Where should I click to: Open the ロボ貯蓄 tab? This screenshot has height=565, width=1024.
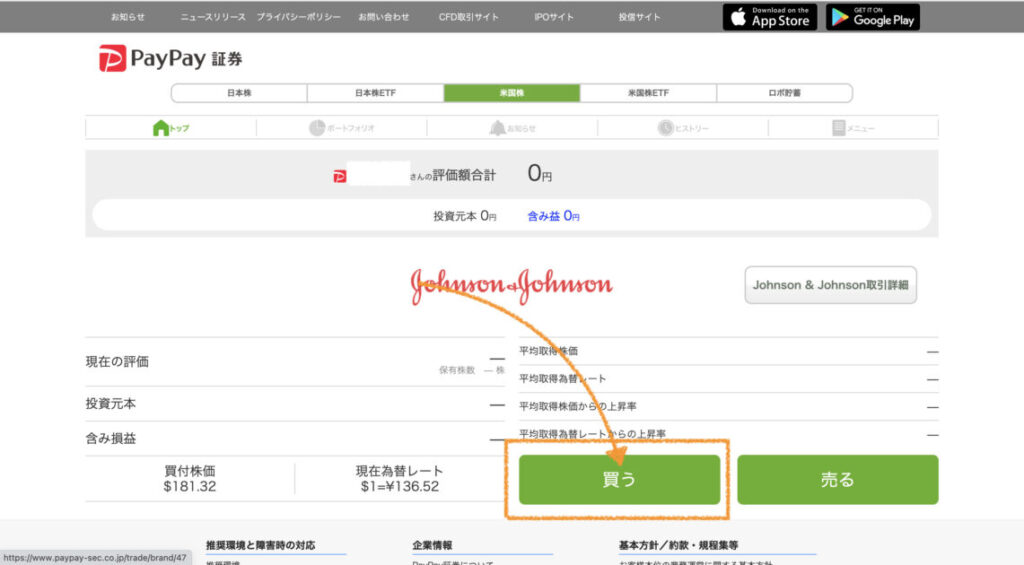click(785, 93)
